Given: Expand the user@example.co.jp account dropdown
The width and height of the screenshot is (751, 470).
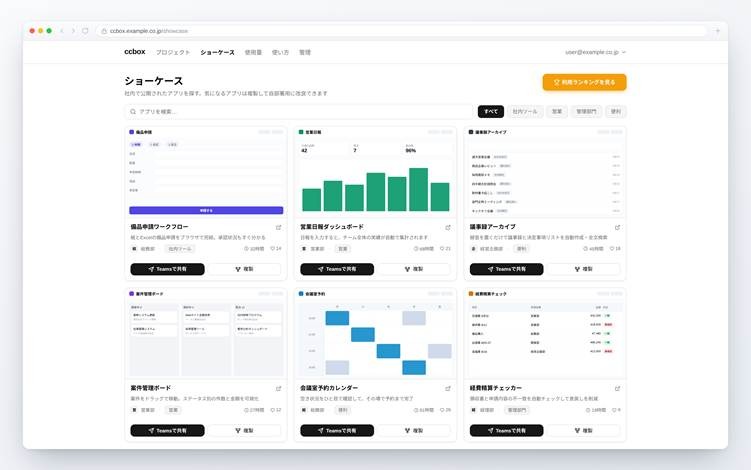Looking at the screenshot, I should pos(595,52).
